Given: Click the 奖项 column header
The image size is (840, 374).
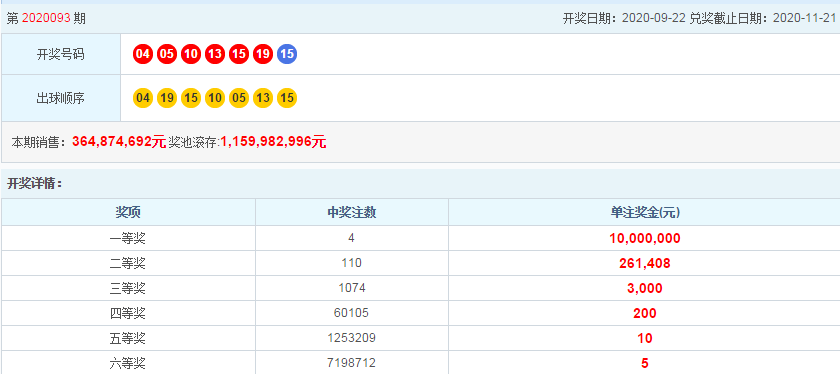Looking at the screenshot, I should click(x=129, y=213).
